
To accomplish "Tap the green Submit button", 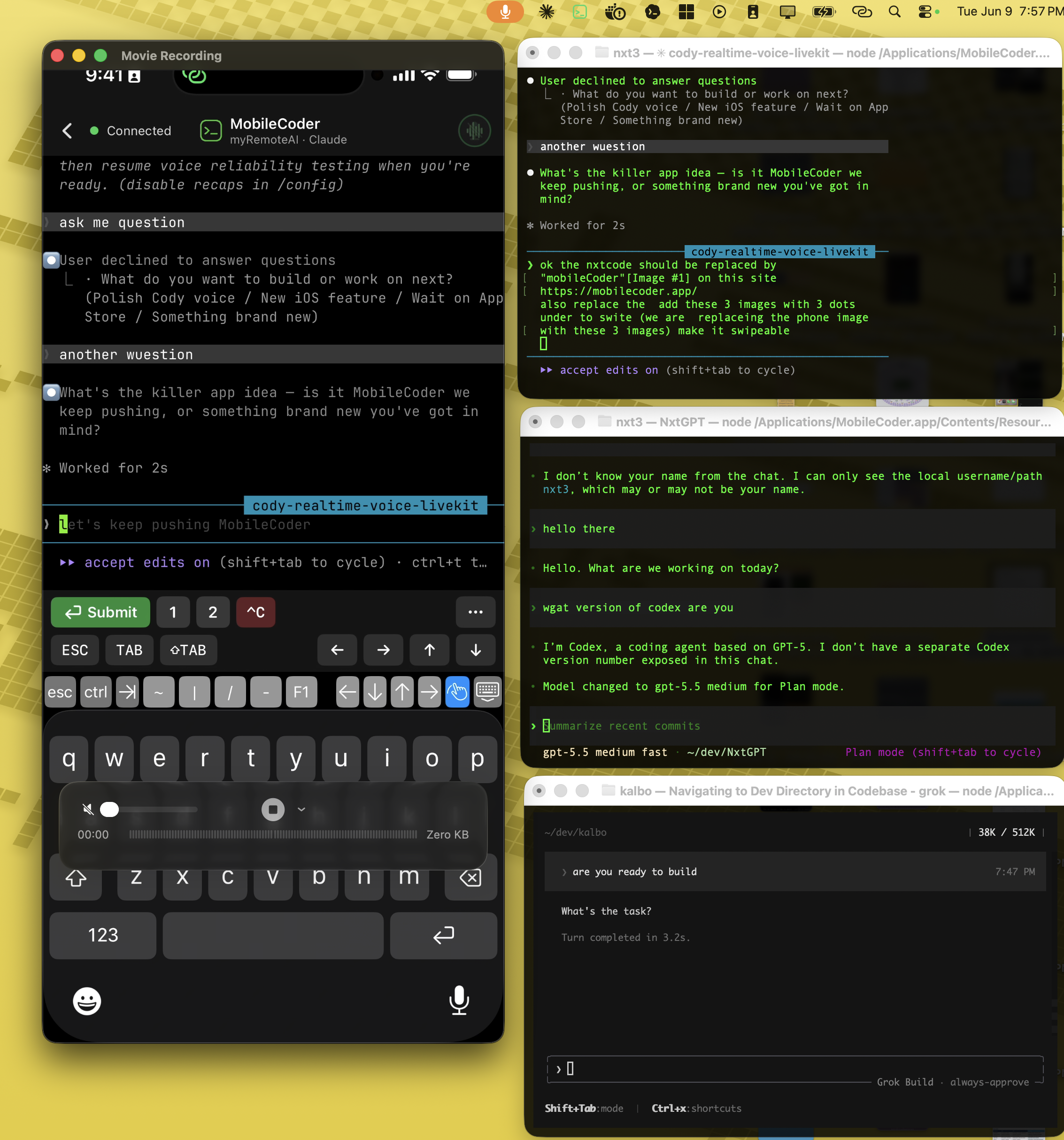I will 100,612.
